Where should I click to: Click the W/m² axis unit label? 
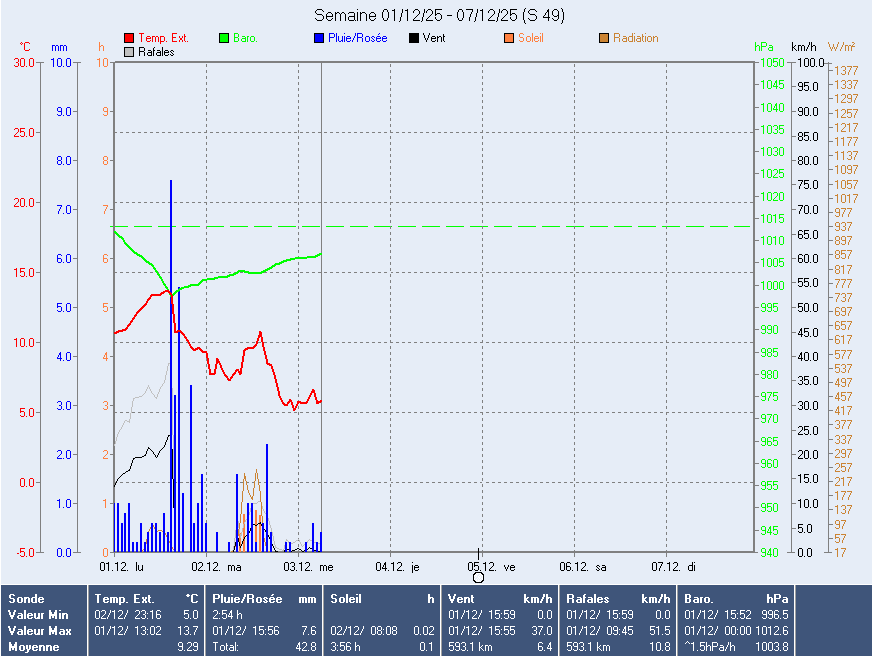coord(842,47)
